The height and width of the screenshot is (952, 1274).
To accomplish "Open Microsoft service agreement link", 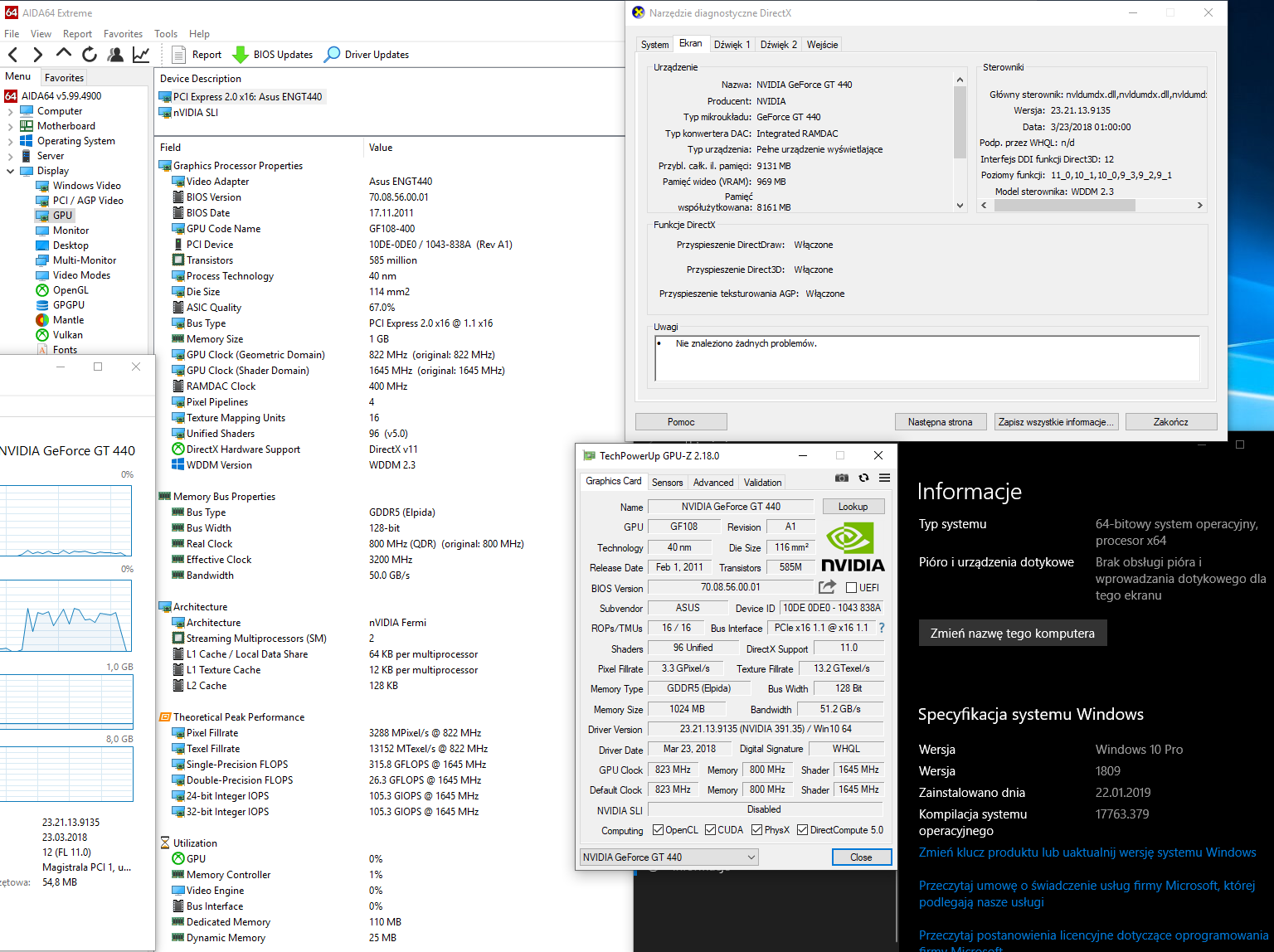I will 1087,894.
